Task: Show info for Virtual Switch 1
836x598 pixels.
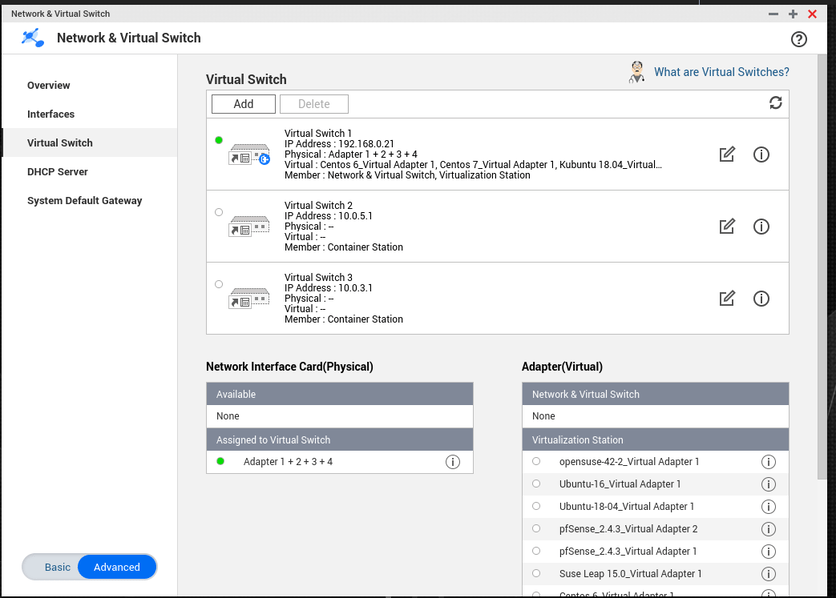Action: [x=761, y=154]
